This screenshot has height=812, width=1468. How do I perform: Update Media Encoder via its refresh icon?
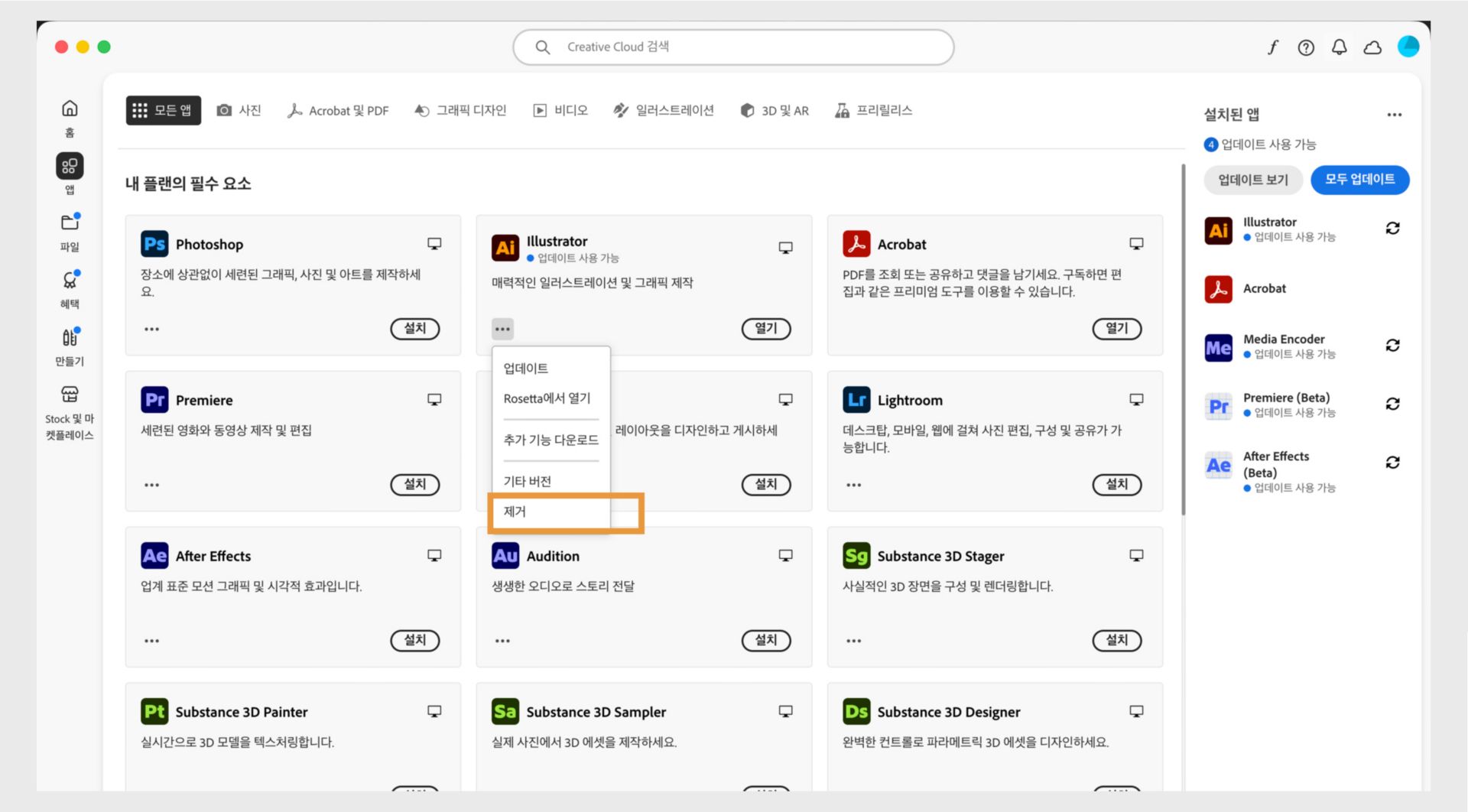pyautogui.click(x=1392, y=346)
